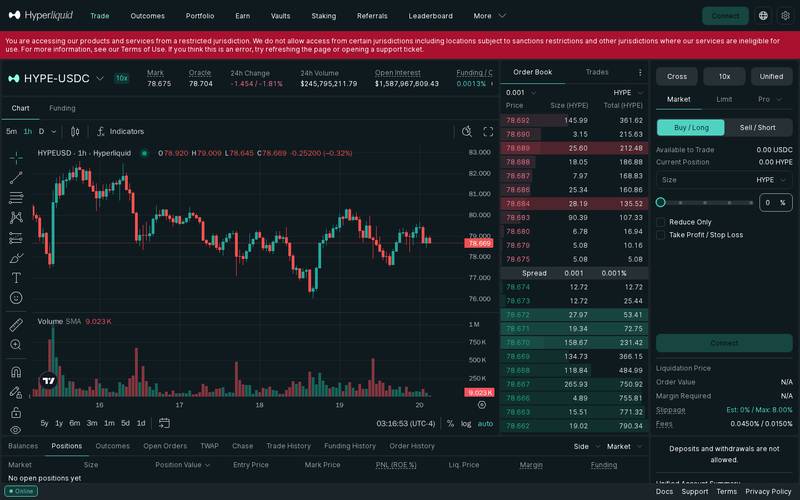Open the candlestick chart style selector

(x=75, y=132)
